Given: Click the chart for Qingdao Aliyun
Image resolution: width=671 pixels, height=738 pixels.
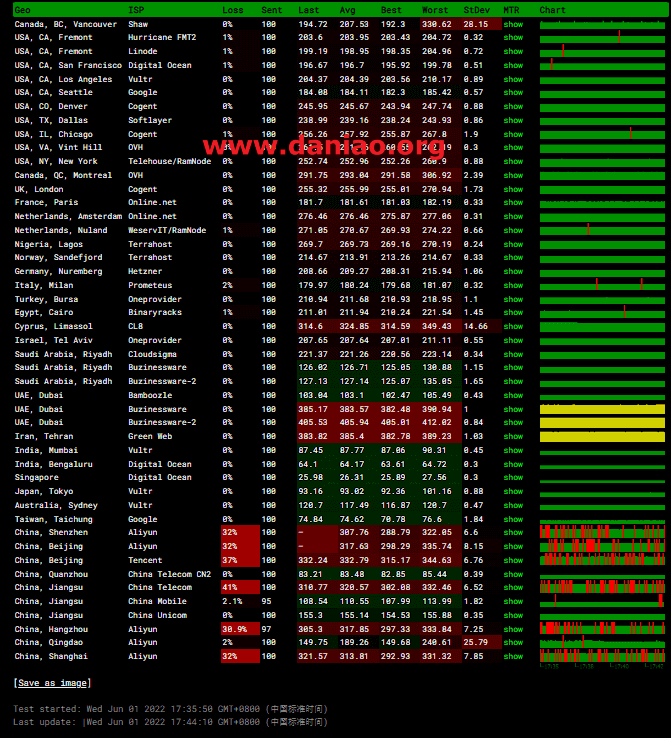Looking at the screenshot, I should (602, 642).
